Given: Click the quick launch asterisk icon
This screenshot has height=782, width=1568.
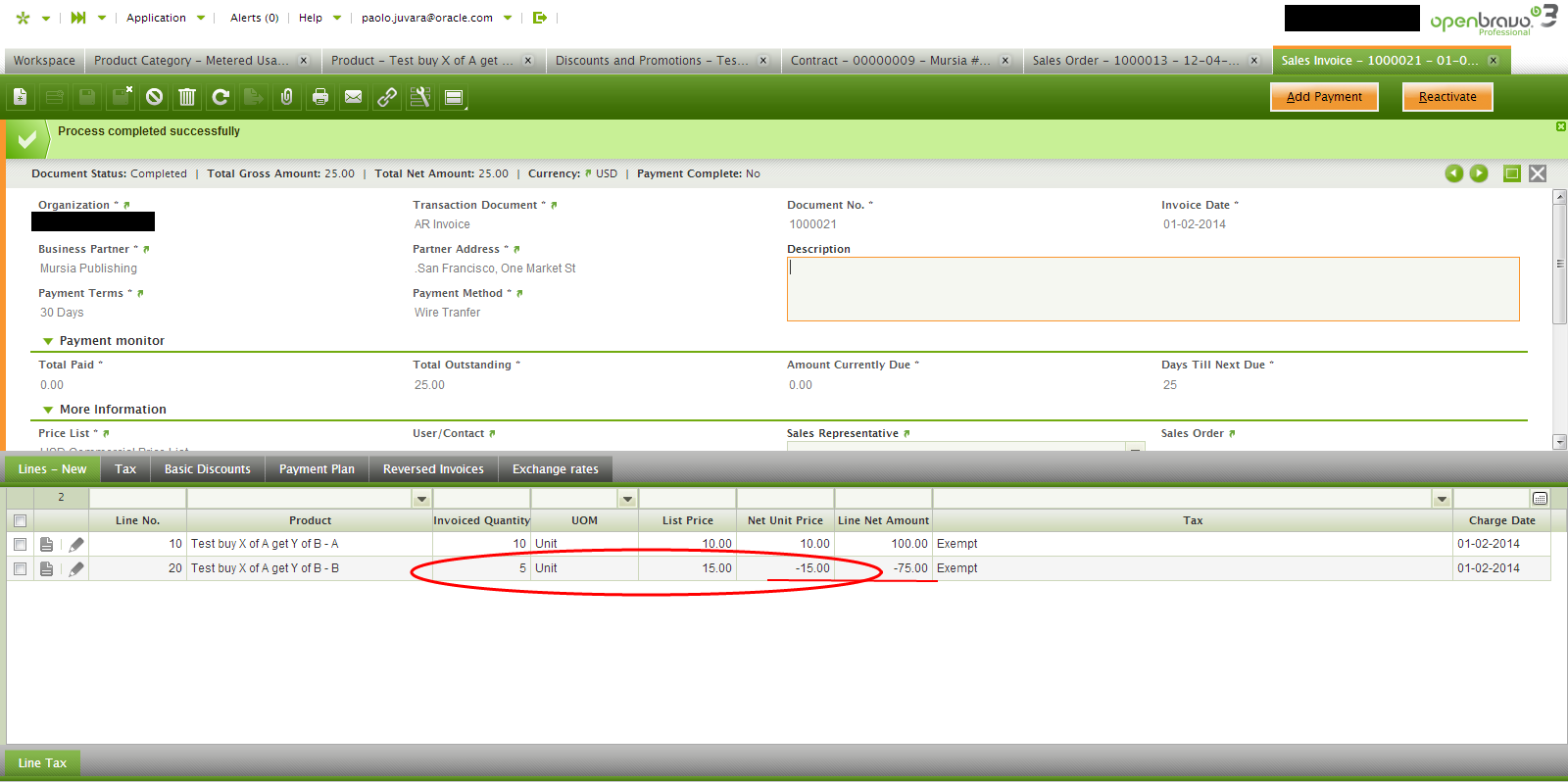Looking at the screenshot, I should click(x=24, y=18).
